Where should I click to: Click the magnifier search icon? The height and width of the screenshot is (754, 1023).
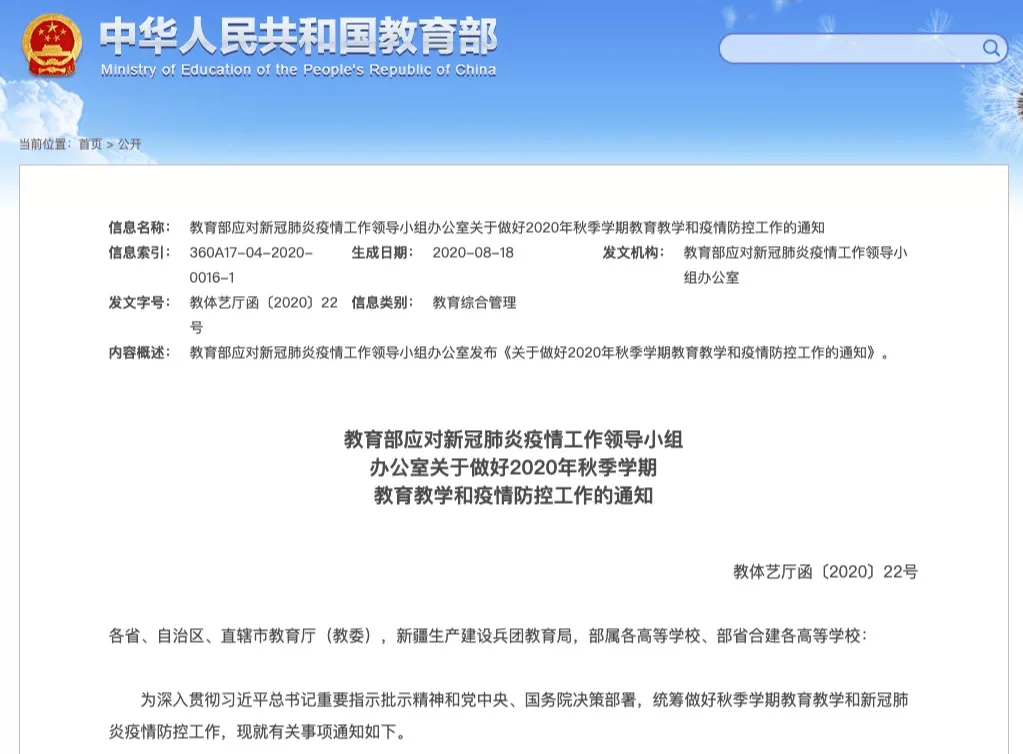[x=991, y=48]
